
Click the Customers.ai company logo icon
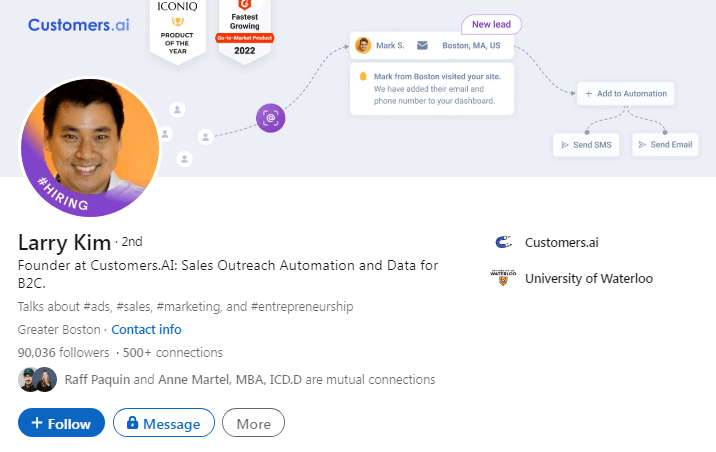pyautogui.click(x=503, y=242)
